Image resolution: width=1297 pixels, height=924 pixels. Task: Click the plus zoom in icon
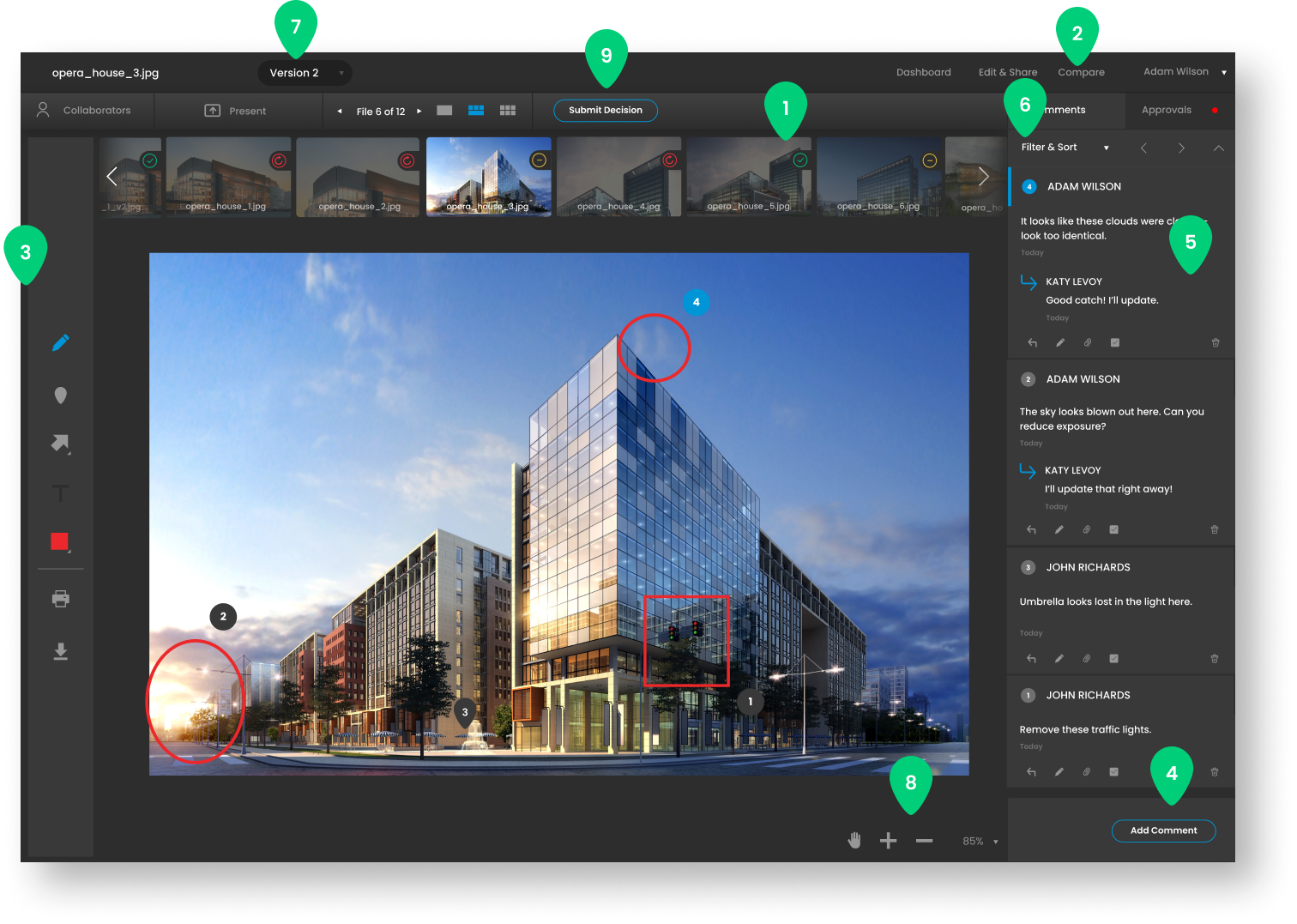(x=889, y=841)
